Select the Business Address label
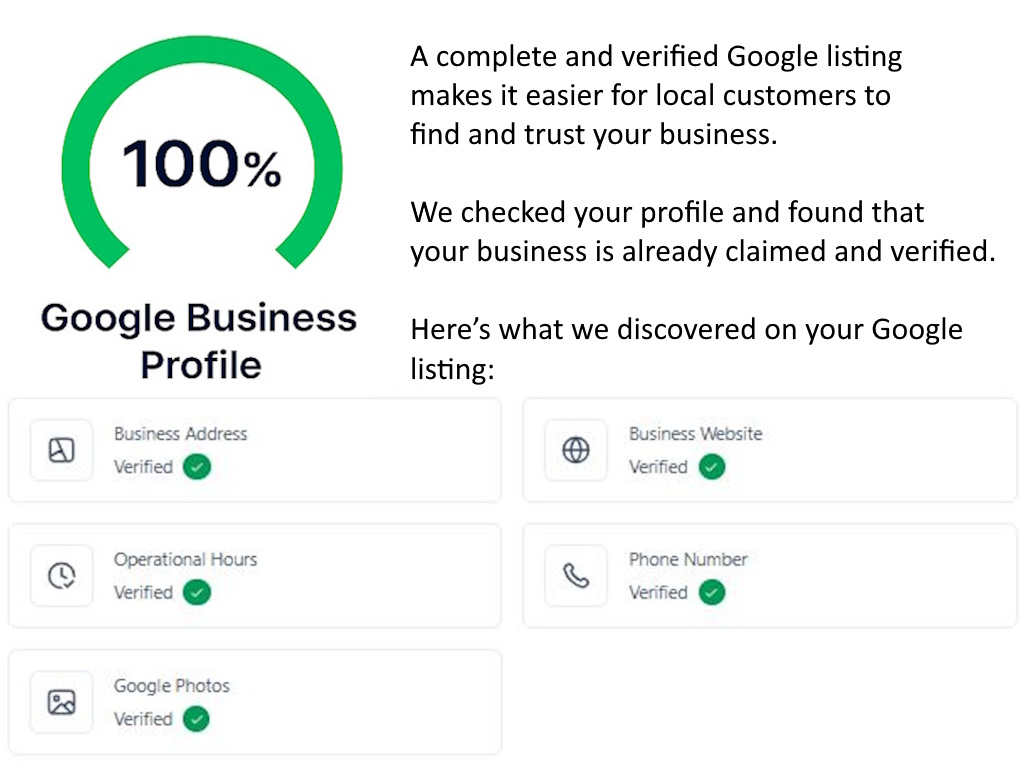Screen dimensions: 1024x768 [180, 434]
